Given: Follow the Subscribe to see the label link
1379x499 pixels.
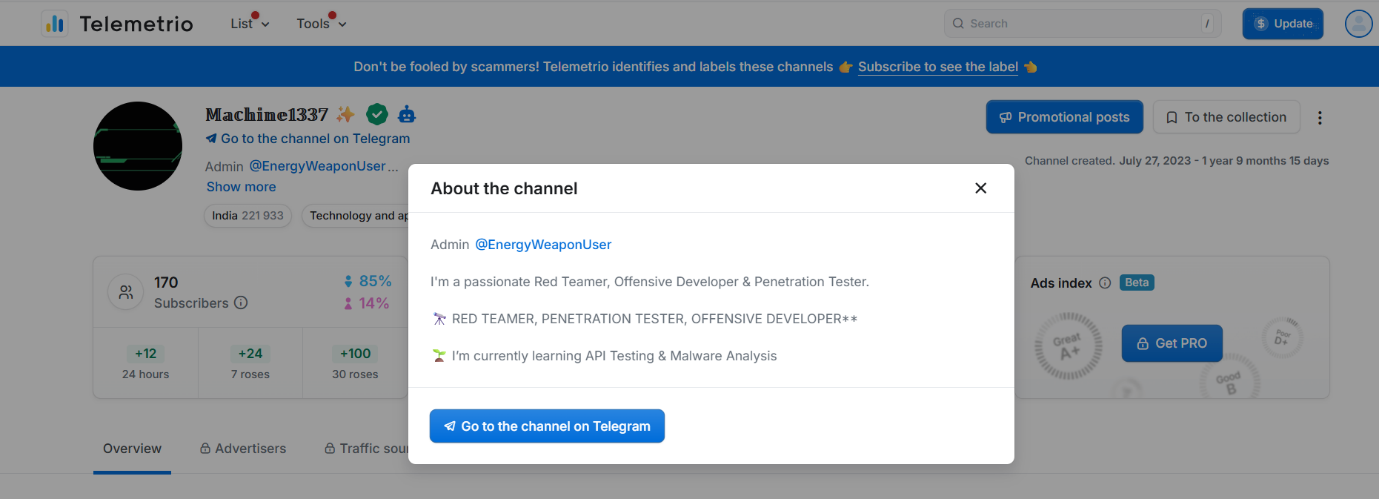Looking at the screenshot, I should [938, 67].
